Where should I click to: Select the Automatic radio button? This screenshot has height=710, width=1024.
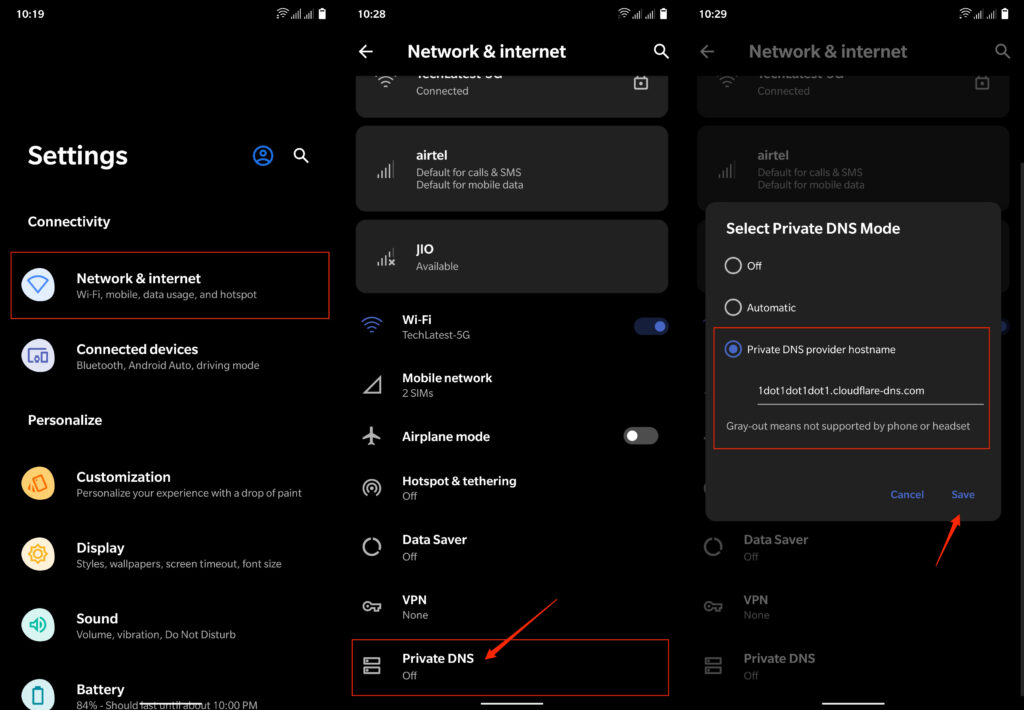[733, 307]
